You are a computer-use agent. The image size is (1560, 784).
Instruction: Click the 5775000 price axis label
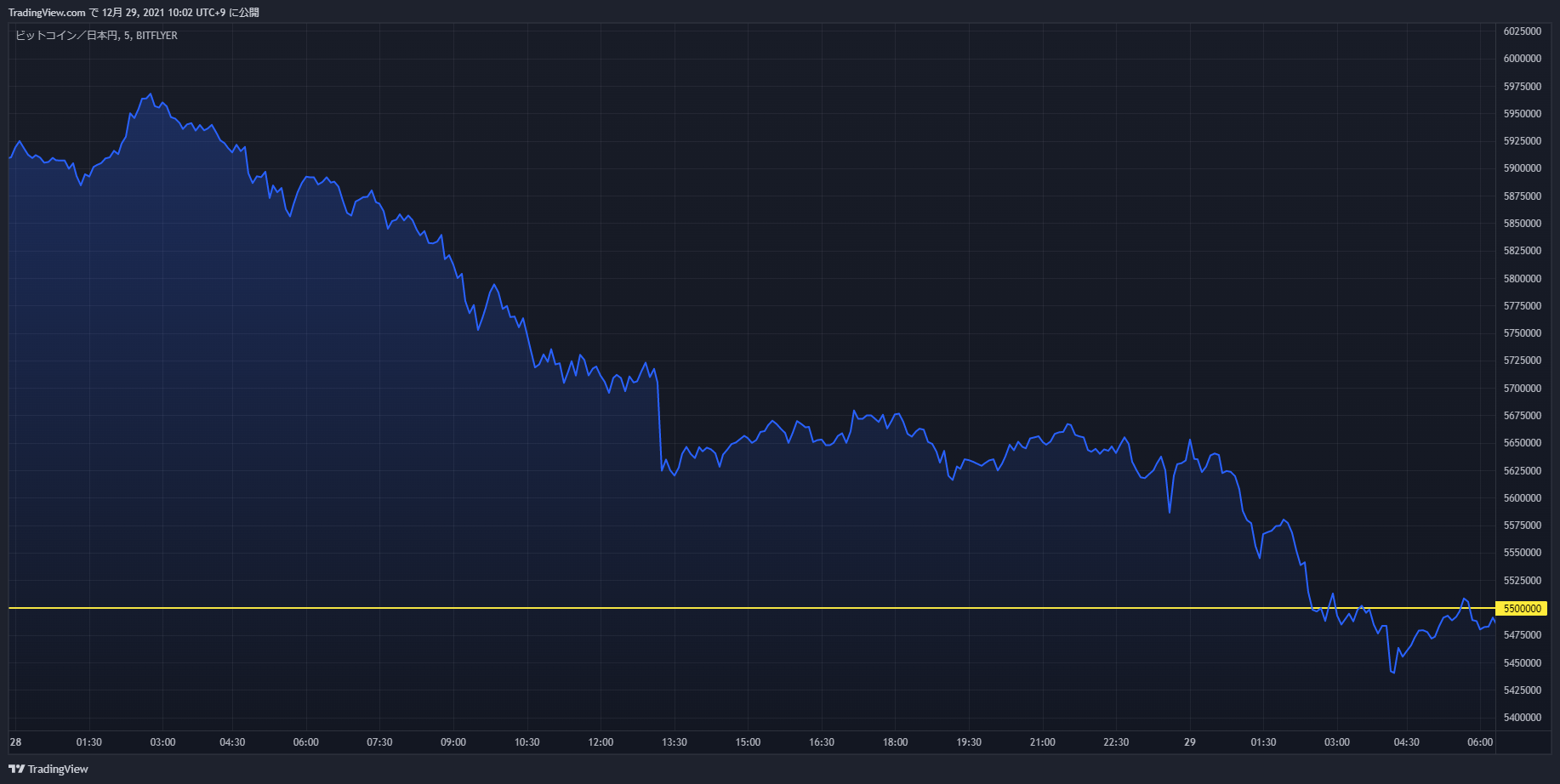pos(1522,306)
